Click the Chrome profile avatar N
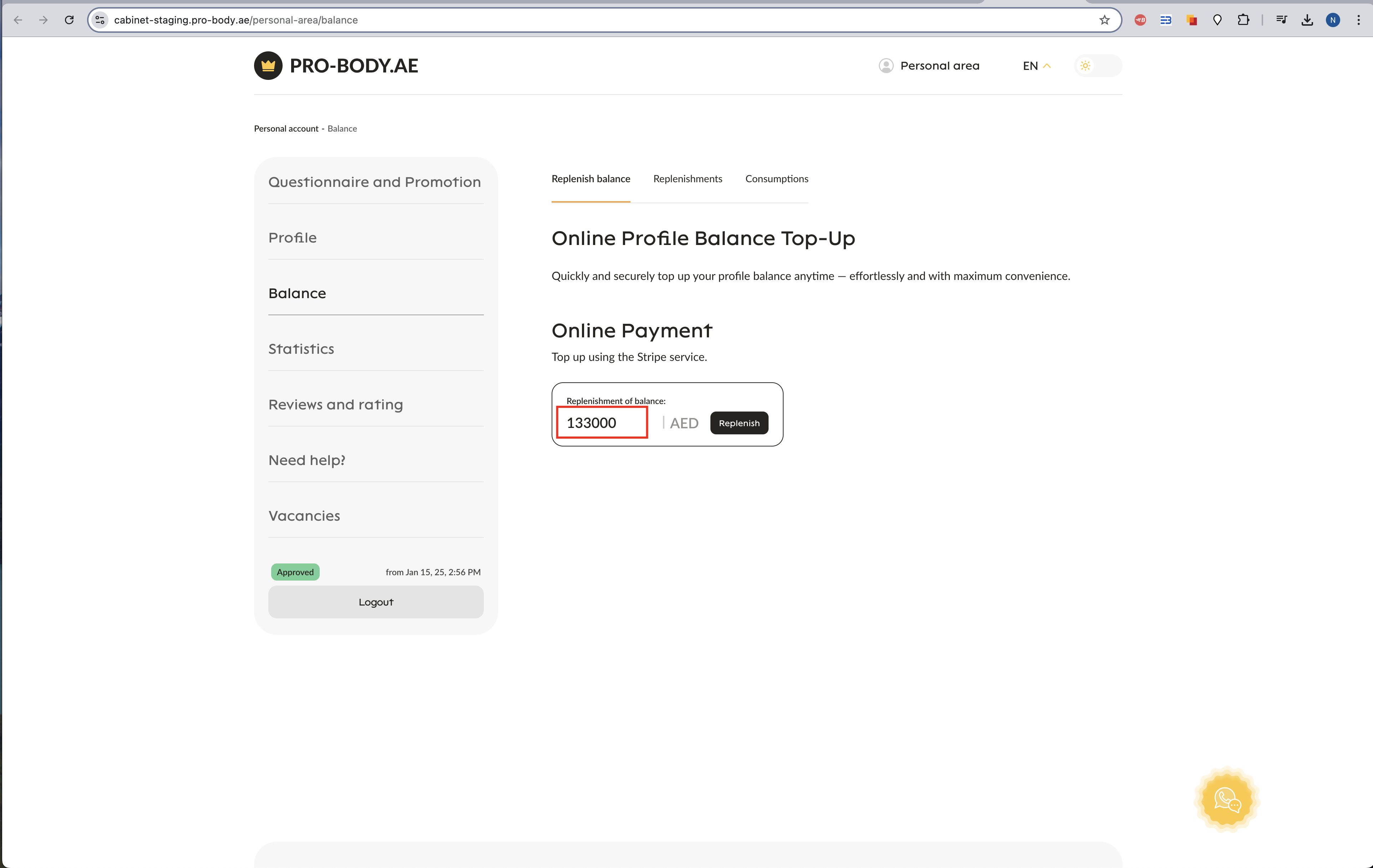The width and height of the screenshot is (1373, 868). tap(1333, 20)
